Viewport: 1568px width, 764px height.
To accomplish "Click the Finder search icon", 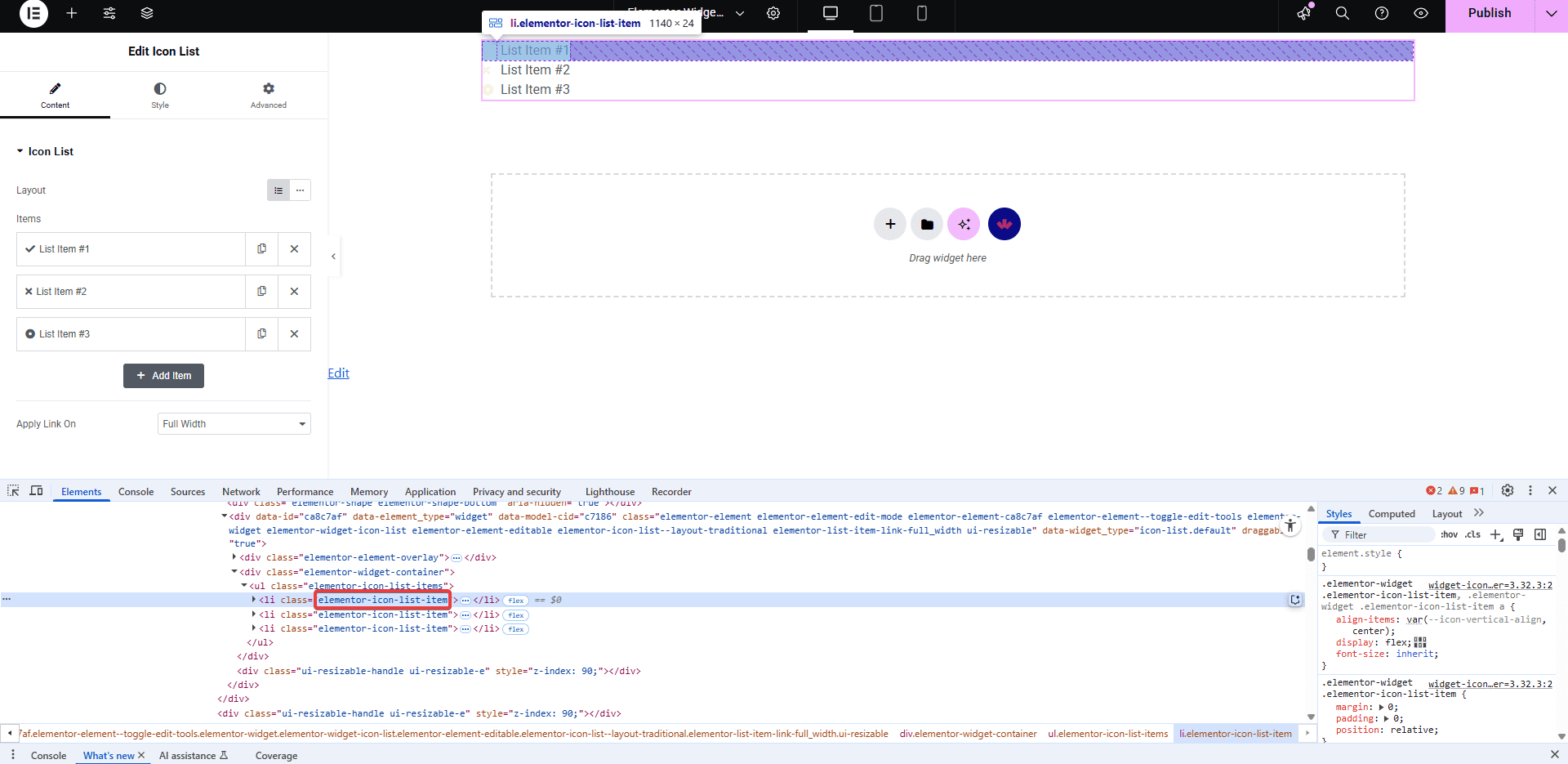I will [1342, 14].
